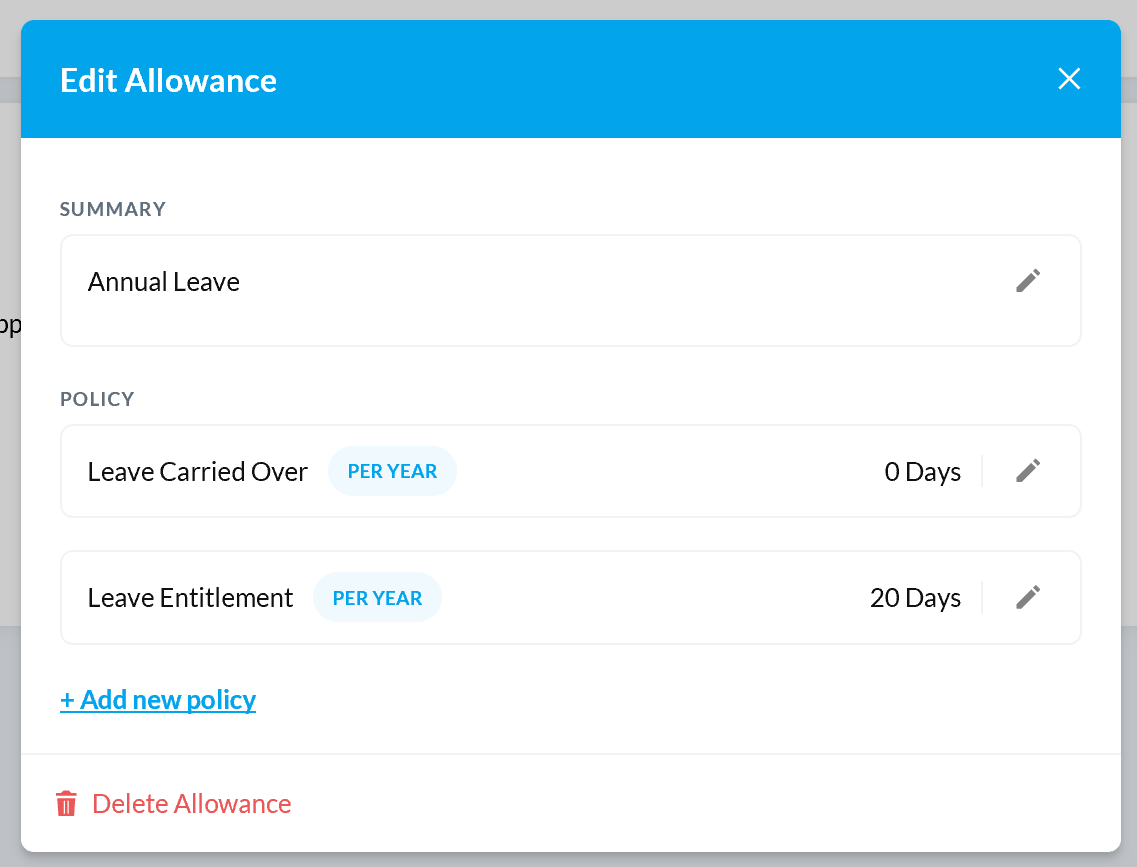Click pencil icon for Leave Entitlement

1028,597
